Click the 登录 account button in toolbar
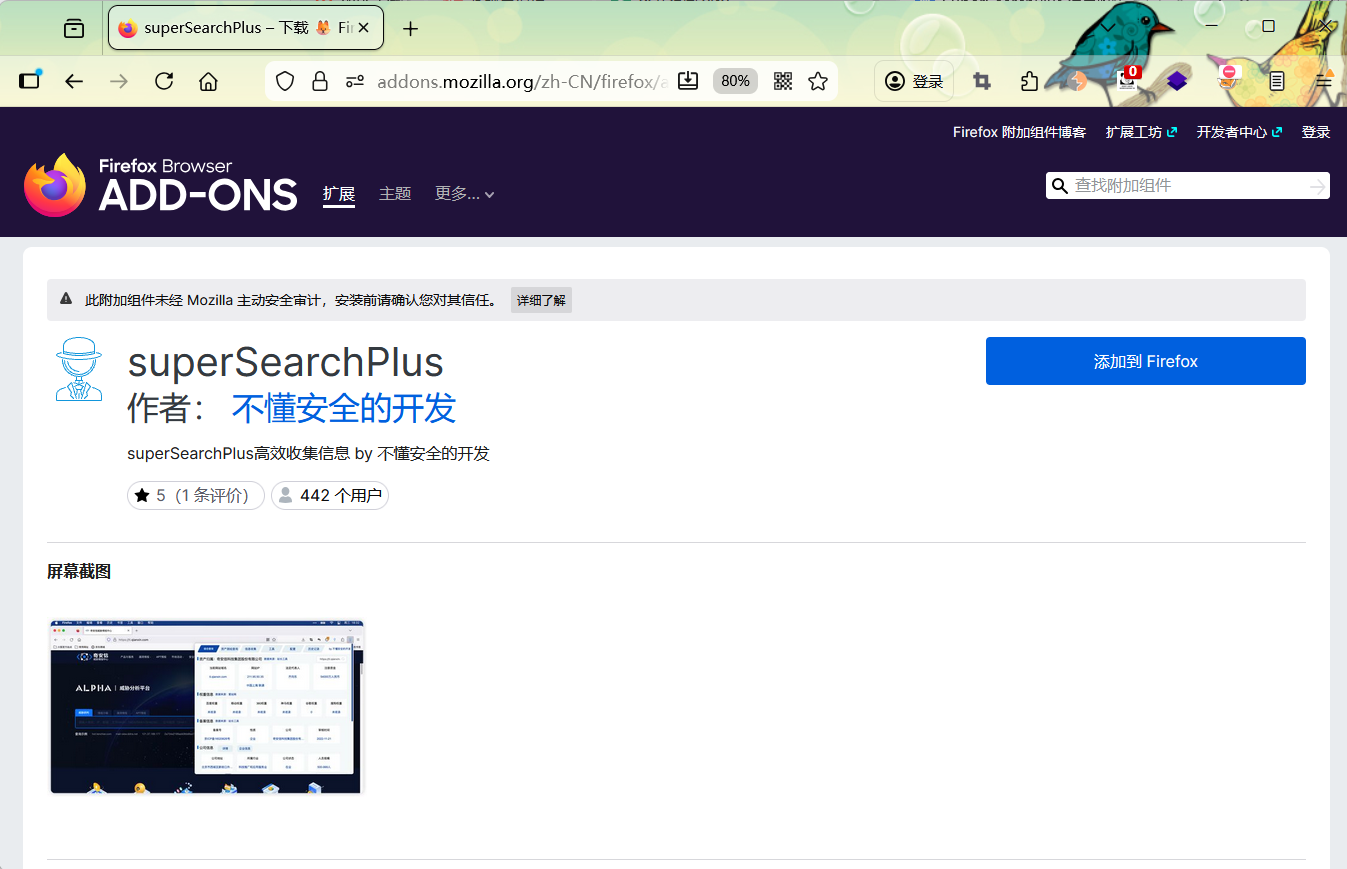The height and width of the screenshot is (869, 1347). click(x=914, y=81)
